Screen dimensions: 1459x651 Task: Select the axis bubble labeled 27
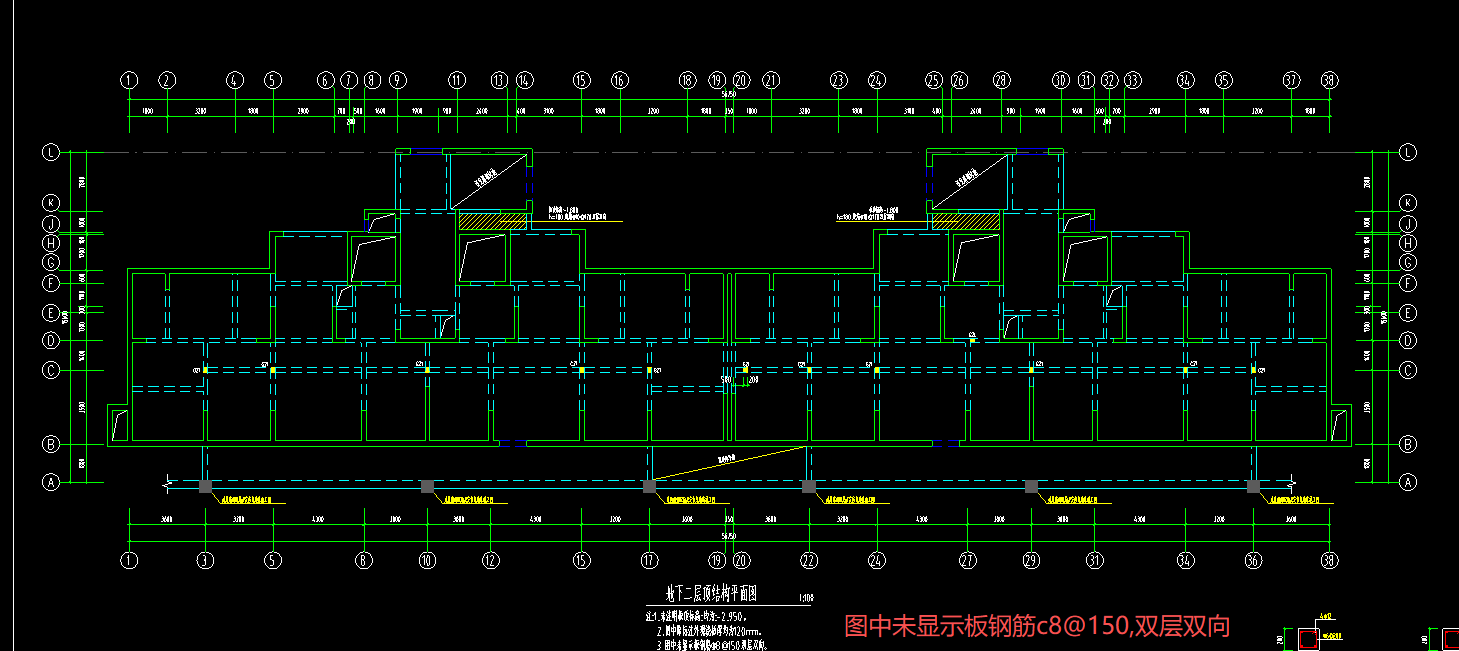click(x=967, y=561)
